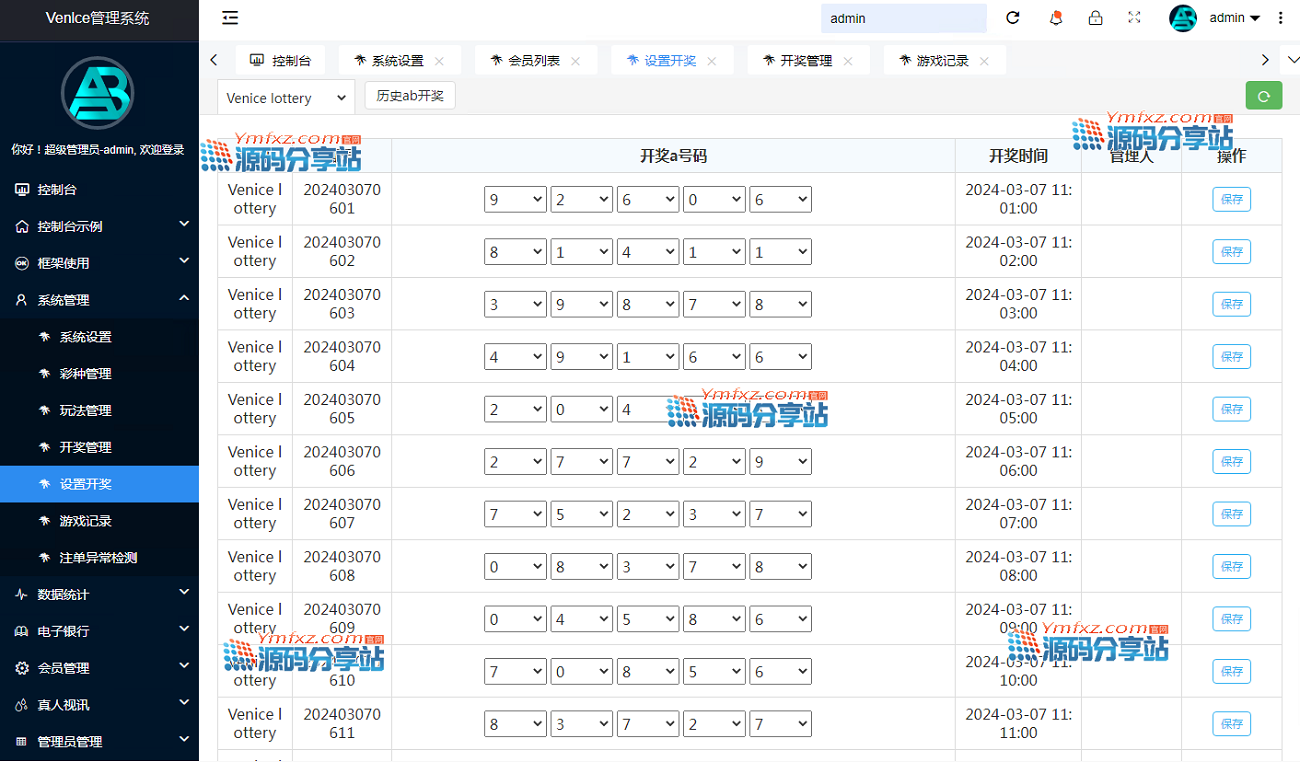Toggle fullscreen mode icon

pyautogui.click(x=1134, y=18)
